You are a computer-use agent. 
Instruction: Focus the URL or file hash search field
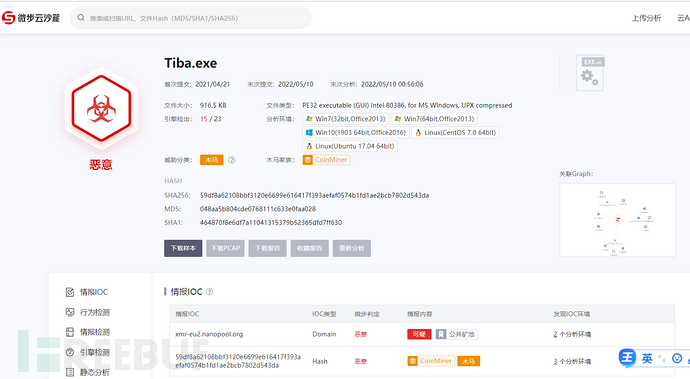pyautogui.click(x=191, y=18)
